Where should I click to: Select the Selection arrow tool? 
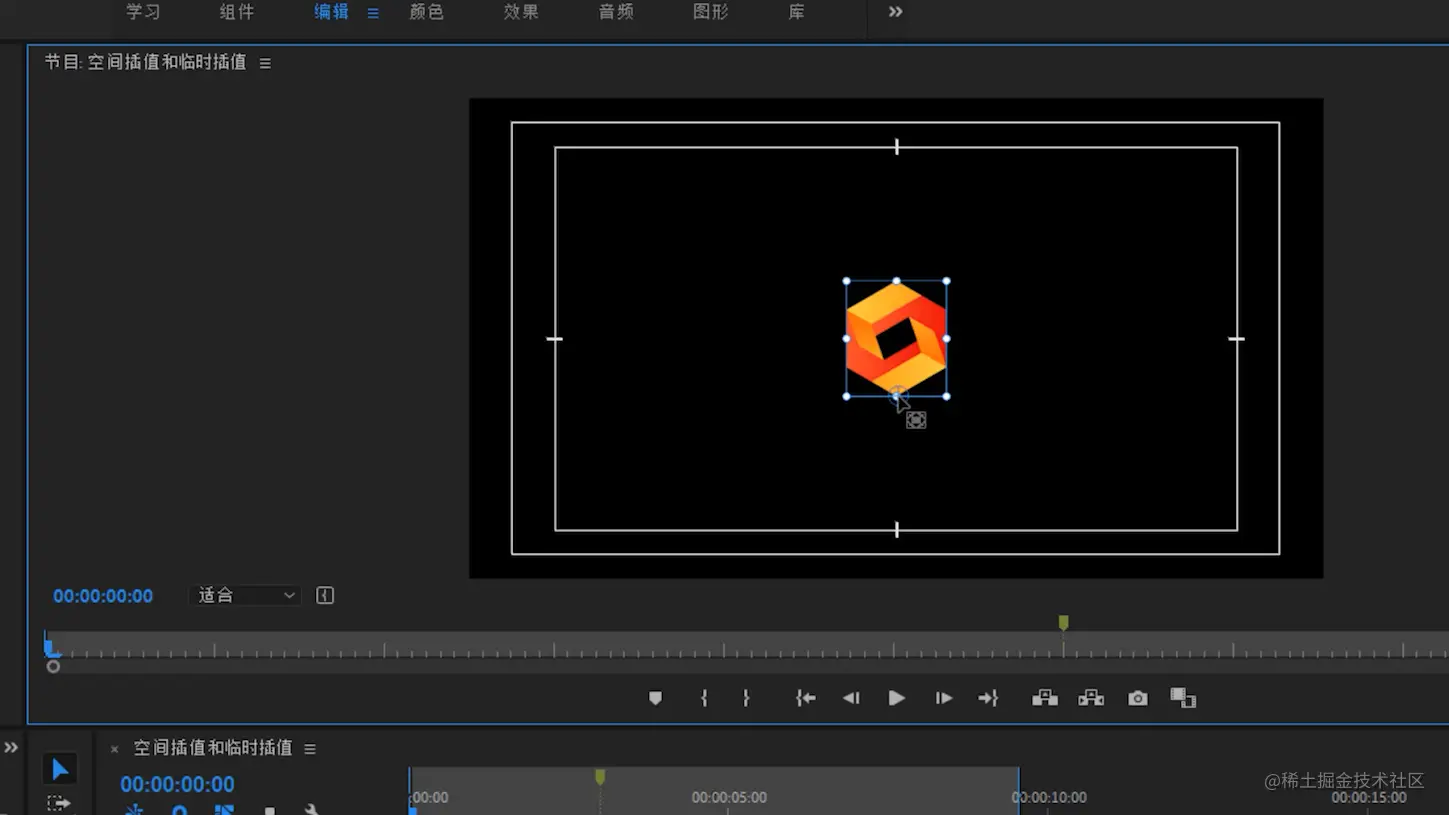[60, 769]
